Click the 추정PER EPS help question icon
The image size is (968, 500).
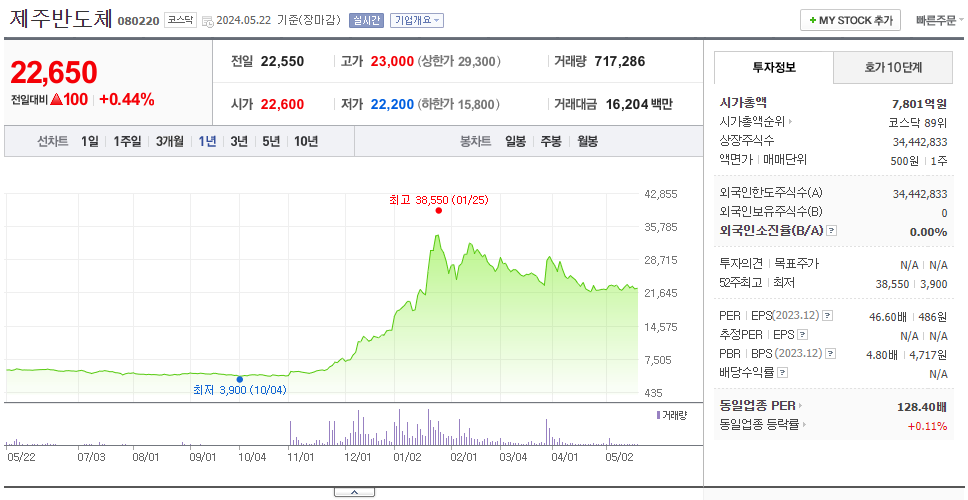click(x=803, y=335)
